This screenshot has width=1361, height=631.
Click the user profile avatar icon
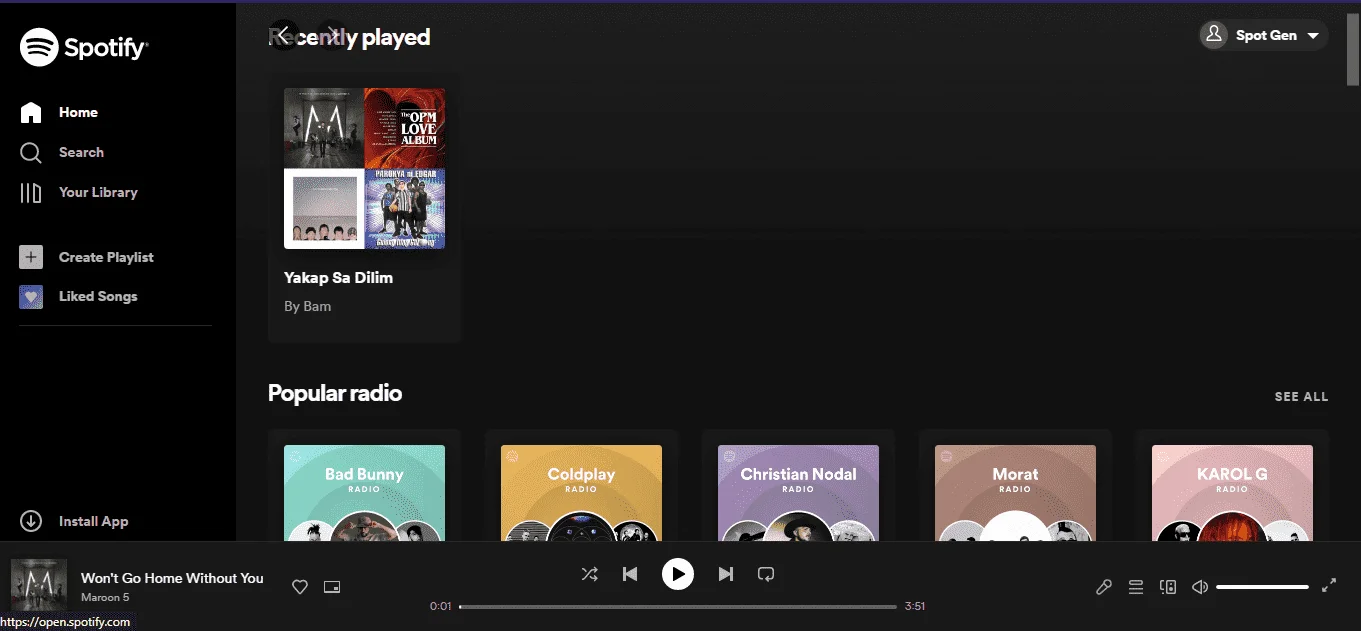(x=1214, y=35)
